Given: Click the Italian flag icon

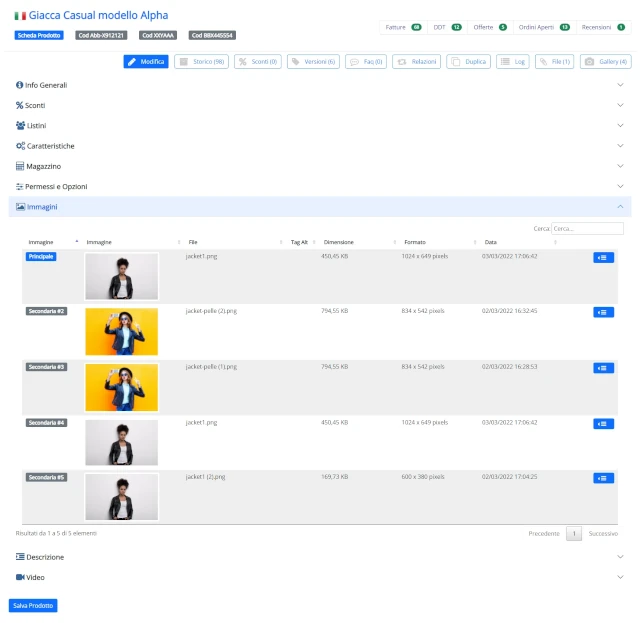Looking at the screenshot, I should point(20,16).
